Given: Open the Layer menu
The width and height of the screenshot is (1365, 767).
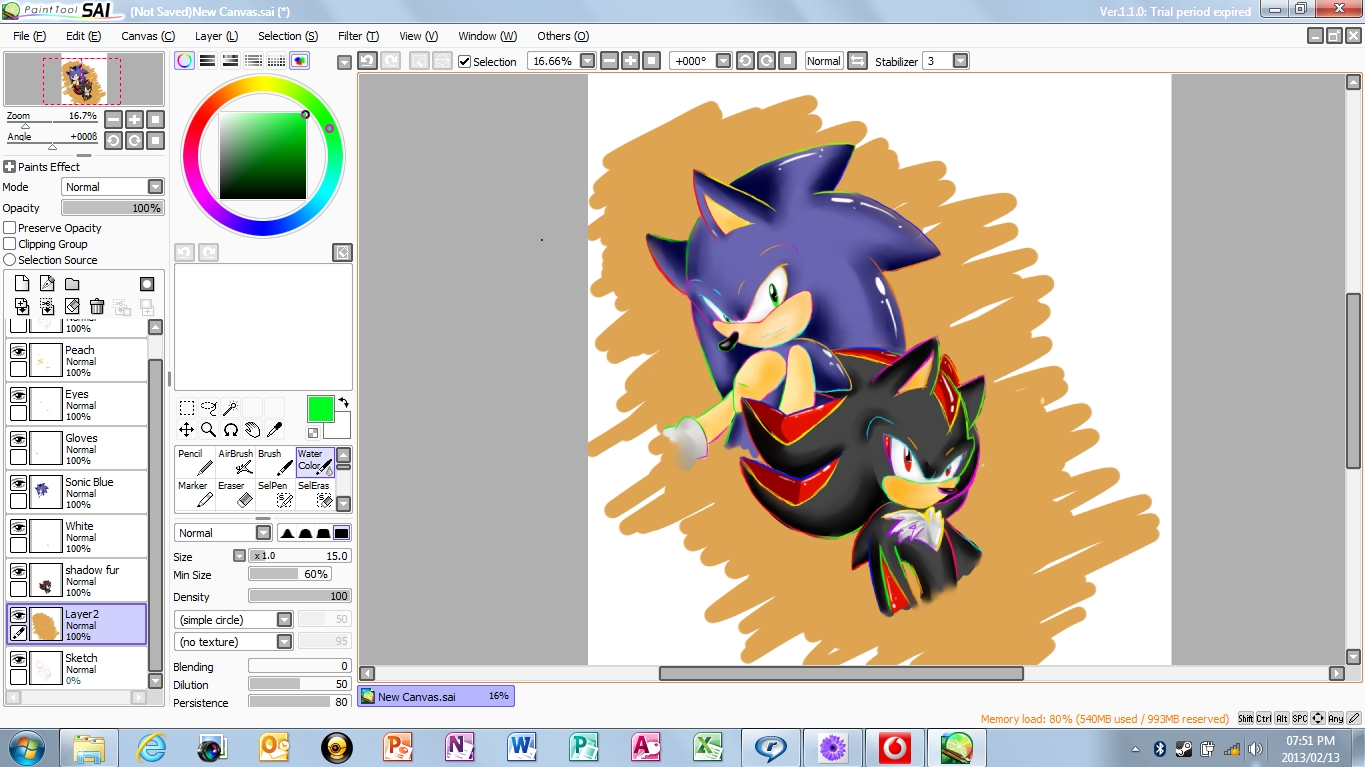Looking at the screenshot, I should 216,36.
